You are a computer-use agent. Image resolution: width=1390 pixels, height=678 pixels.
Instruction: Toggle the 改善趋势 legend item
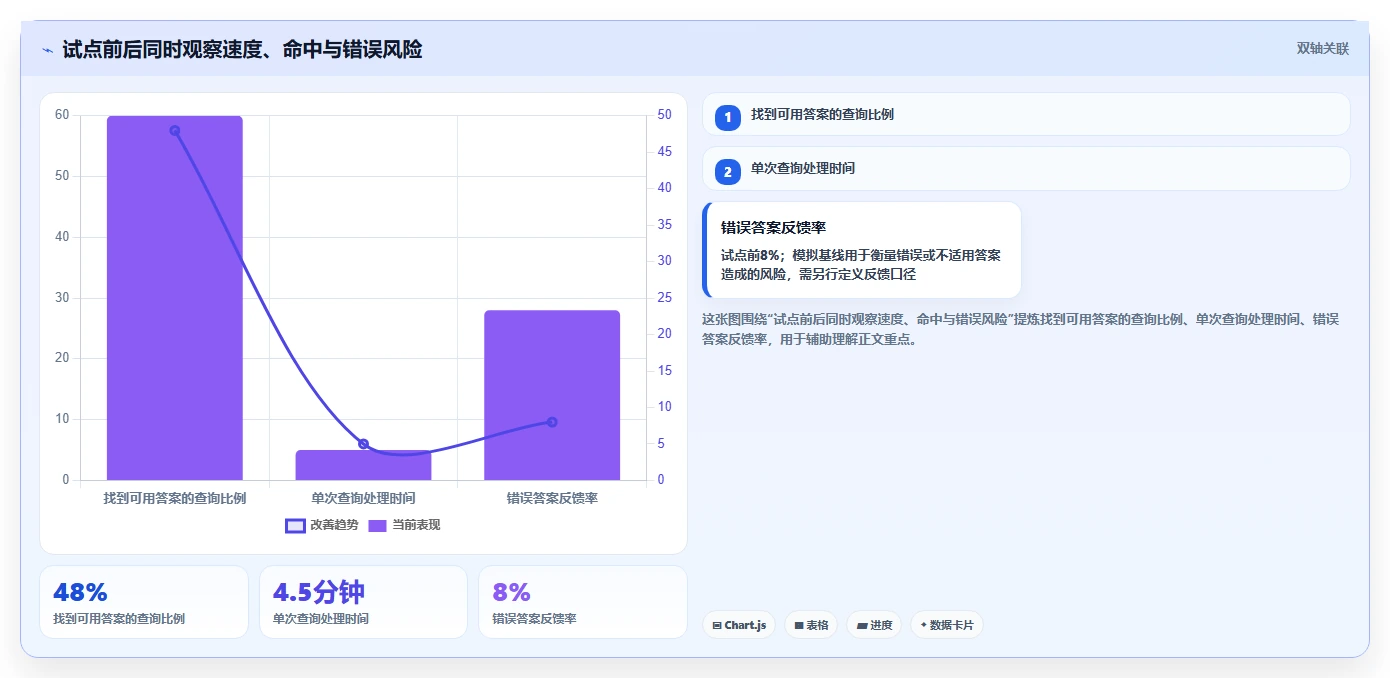[x=321, y=525]
